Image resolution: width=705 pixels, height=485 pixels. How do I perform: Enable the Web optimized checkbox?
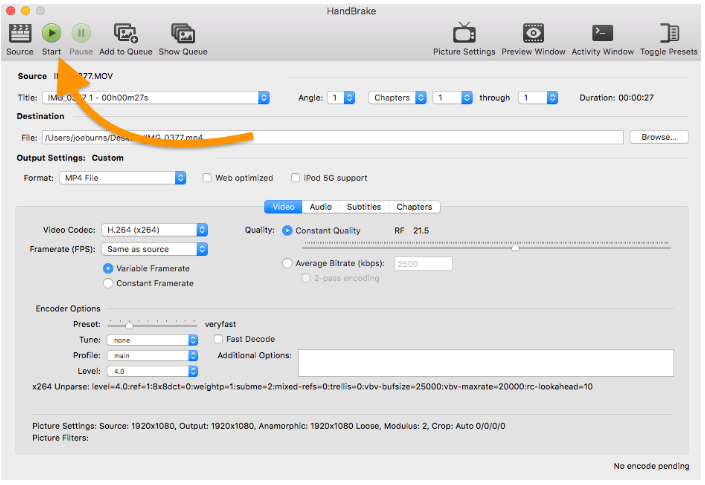click(x=207, y=178)
